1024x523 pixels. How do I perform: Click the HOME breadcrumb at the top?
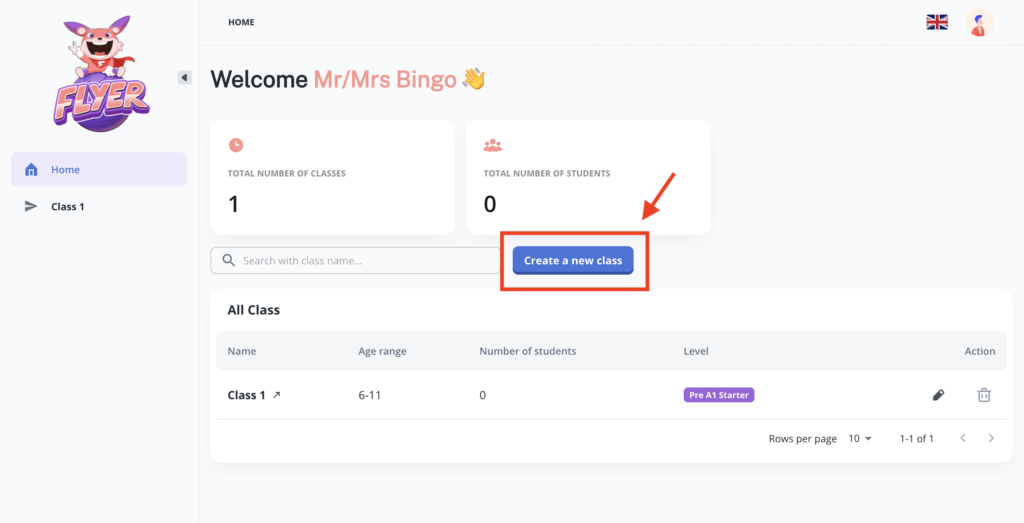(x=241, y=22)
